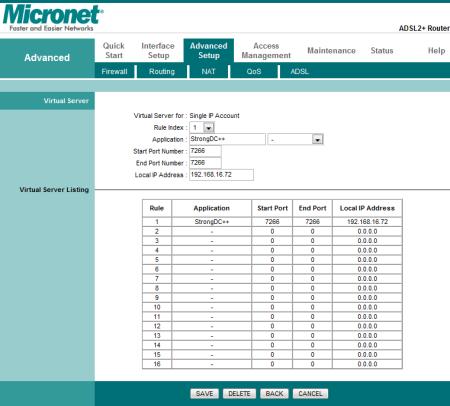Click the Start Port column header
Viewport: 450px width, 406px height.
coord(272,208)
